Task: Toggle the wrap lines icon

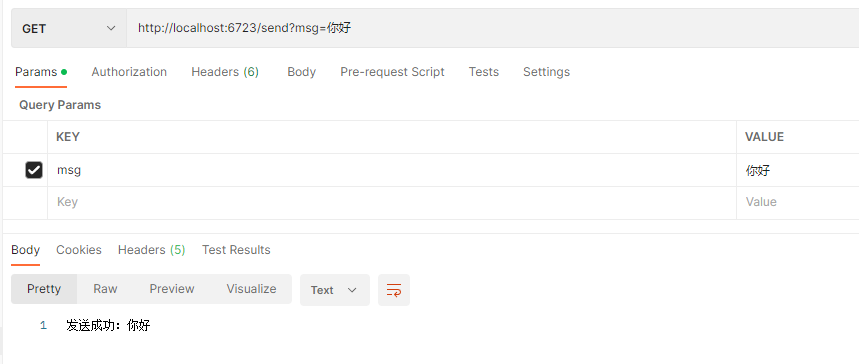Action: coord(394,290)
